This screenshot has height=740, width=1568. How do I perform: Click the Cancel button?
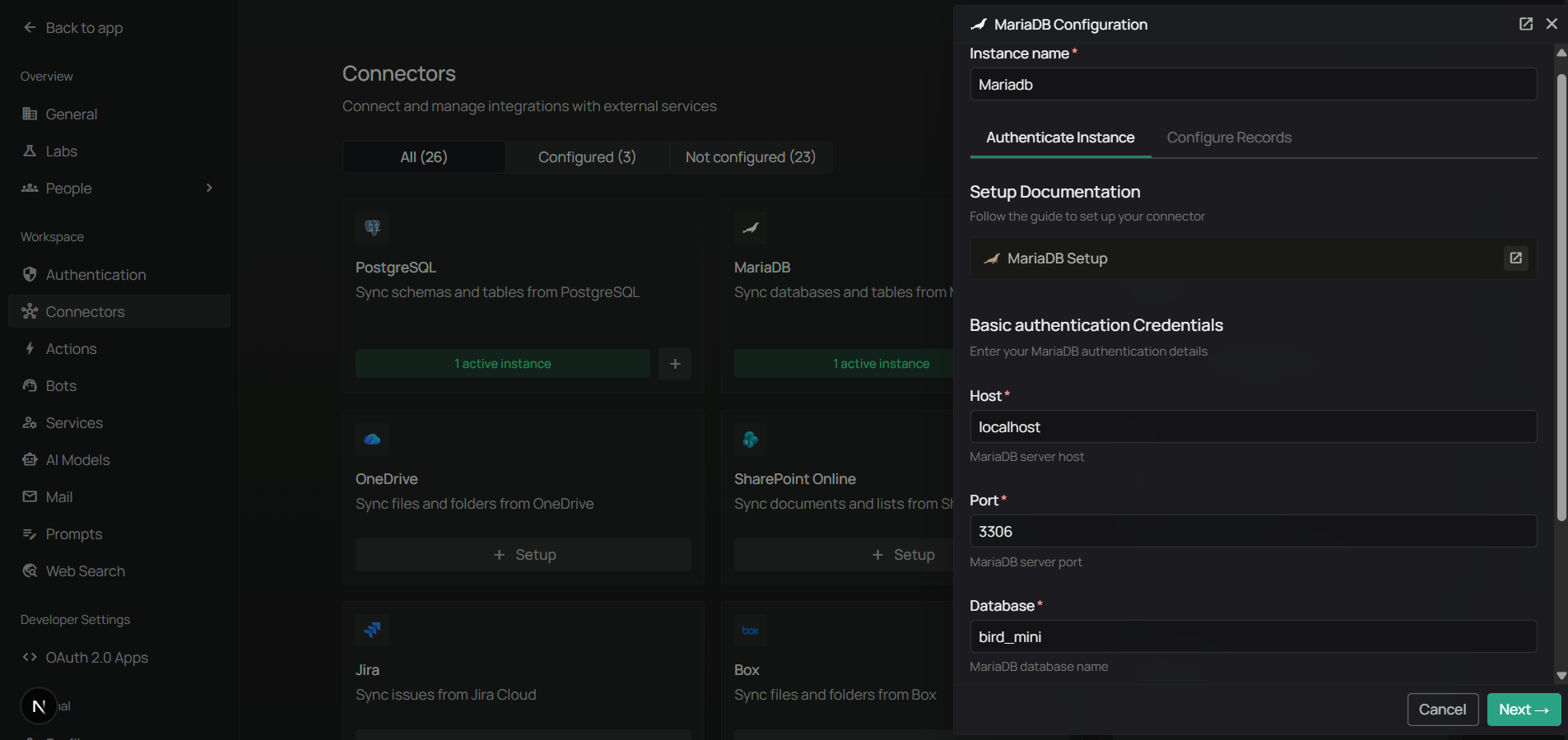point(1443,710)
